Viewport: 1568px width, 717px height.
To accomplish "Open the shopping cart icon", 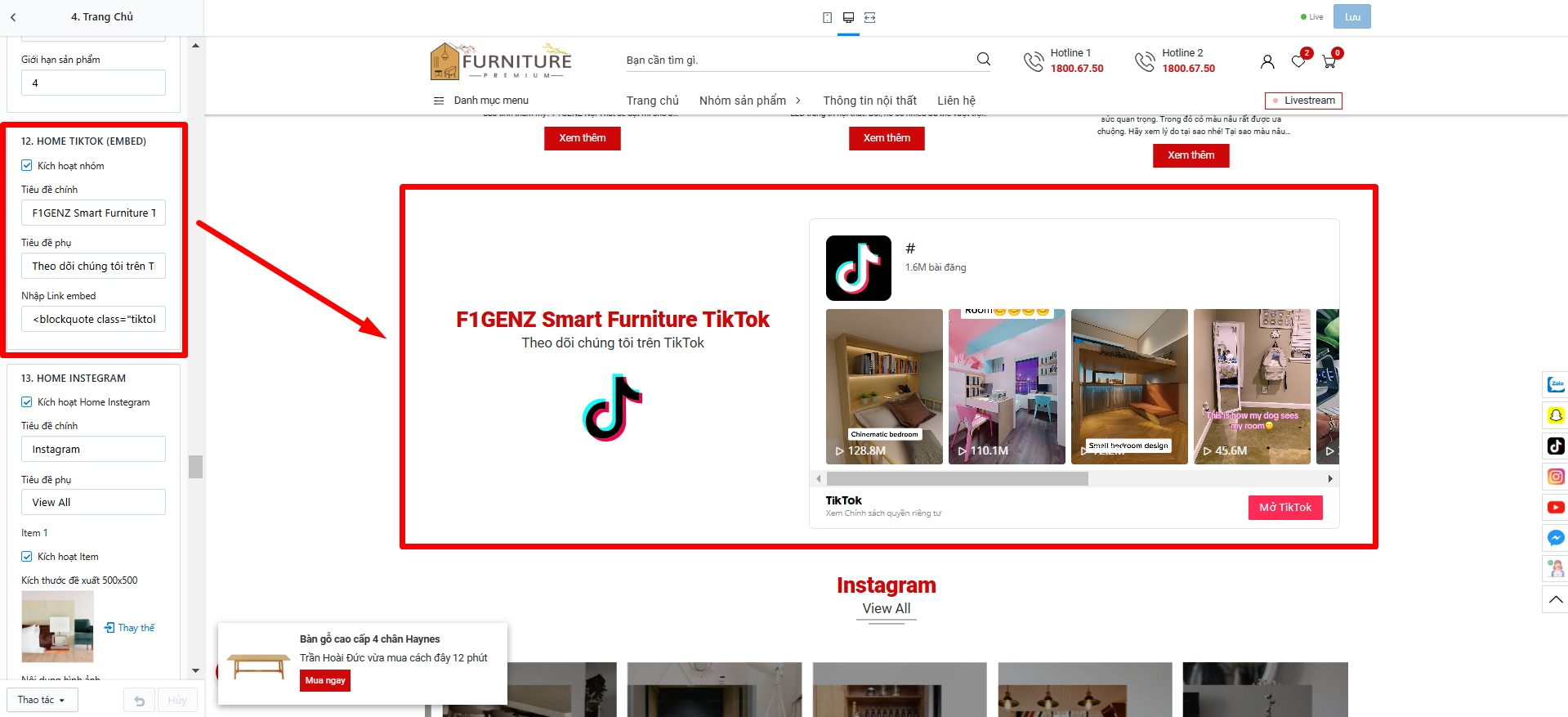I will [x=1329, y=61].
